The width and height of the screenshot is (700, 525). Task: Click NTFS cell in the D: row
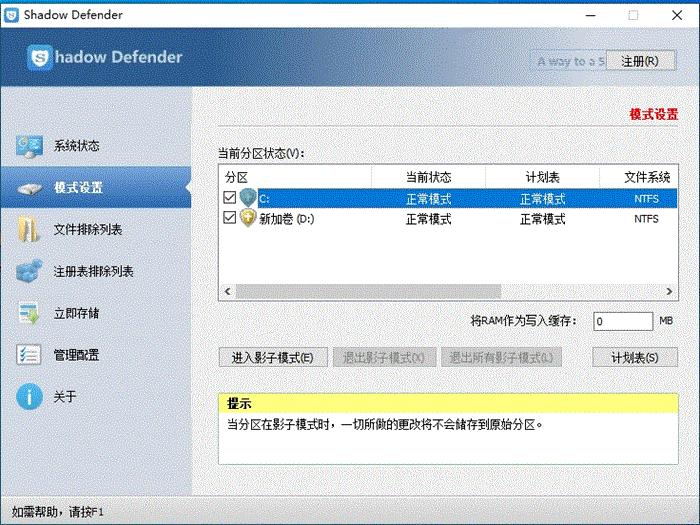[646, 219]
